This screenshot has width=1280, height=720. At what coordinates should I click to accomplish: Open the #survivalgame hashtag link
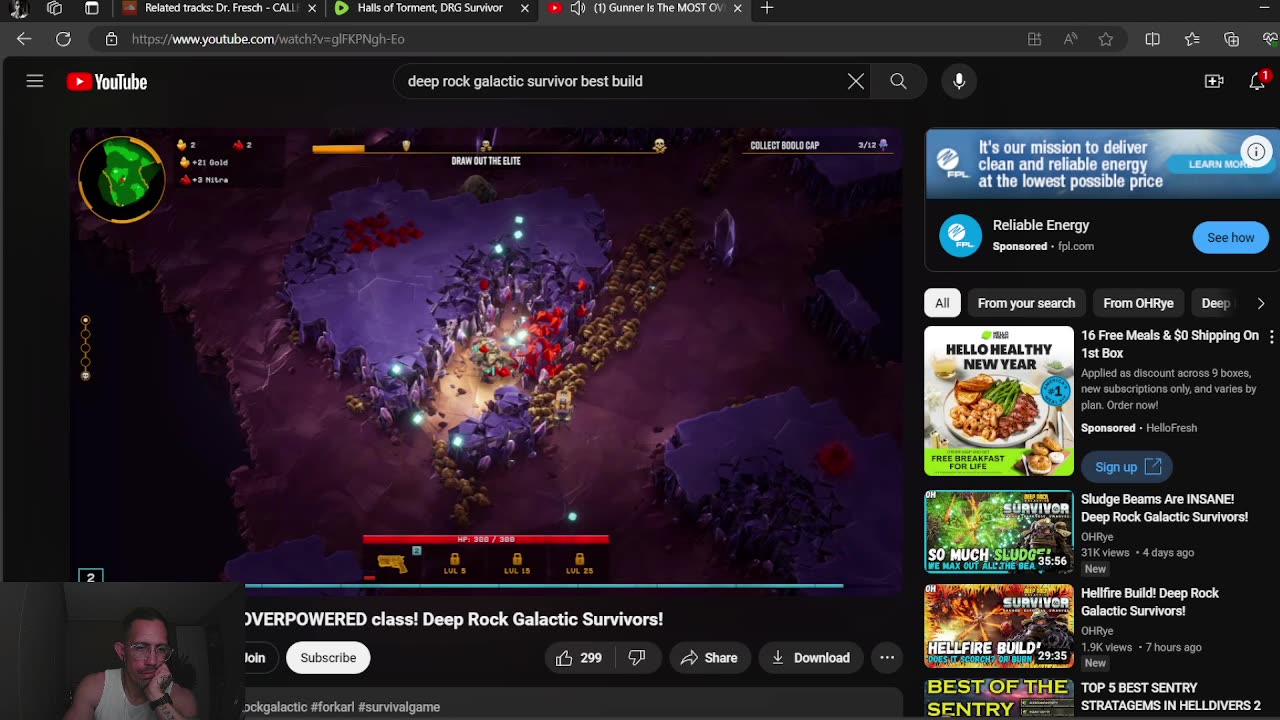tap(399, 707)
